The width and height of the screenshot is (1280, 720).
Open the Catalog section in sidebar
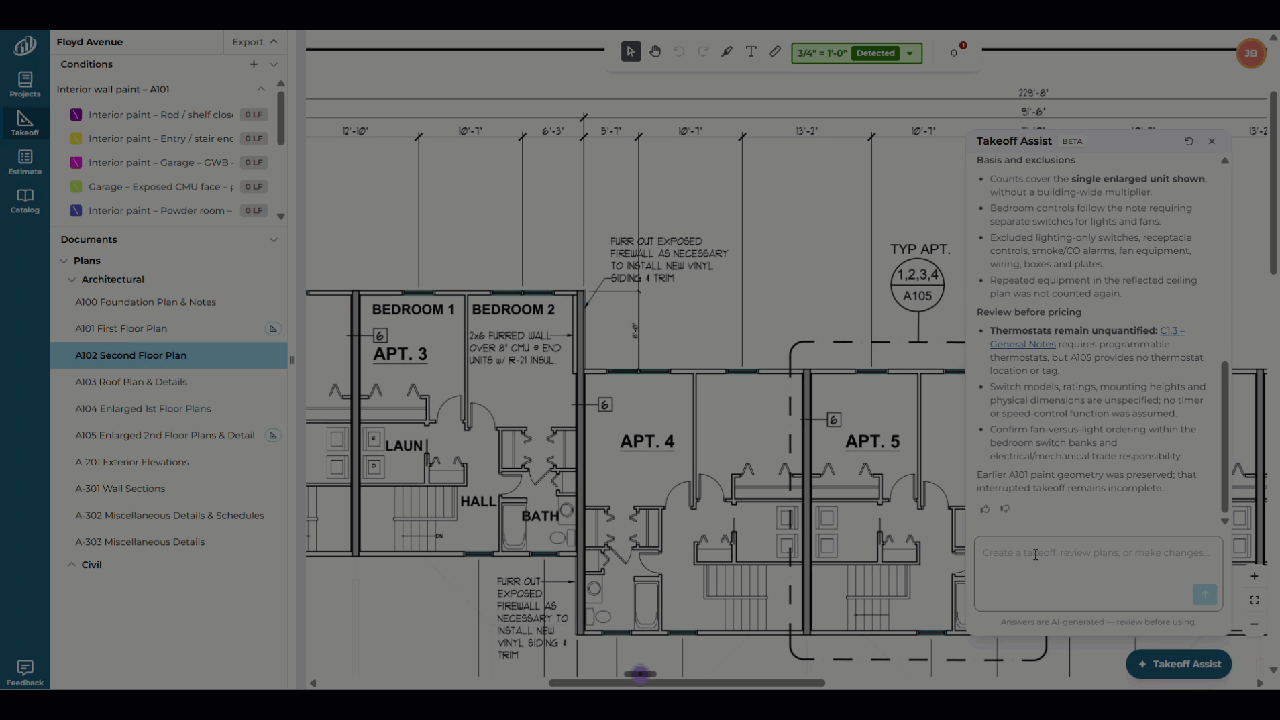point(25,201)
